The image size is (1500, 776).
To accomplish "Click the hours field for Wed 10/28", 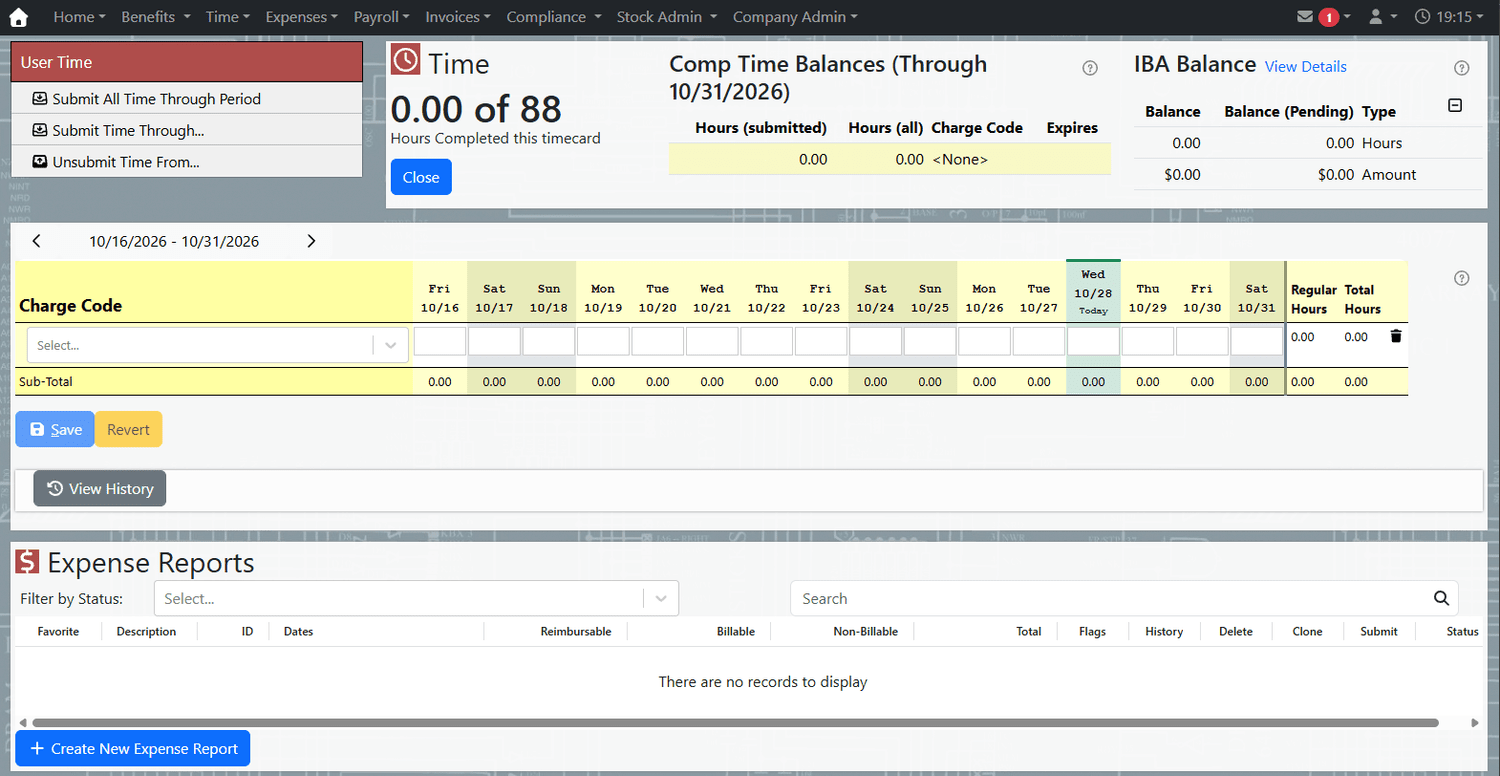I will pyautogui.click(x=1093, y=341).
